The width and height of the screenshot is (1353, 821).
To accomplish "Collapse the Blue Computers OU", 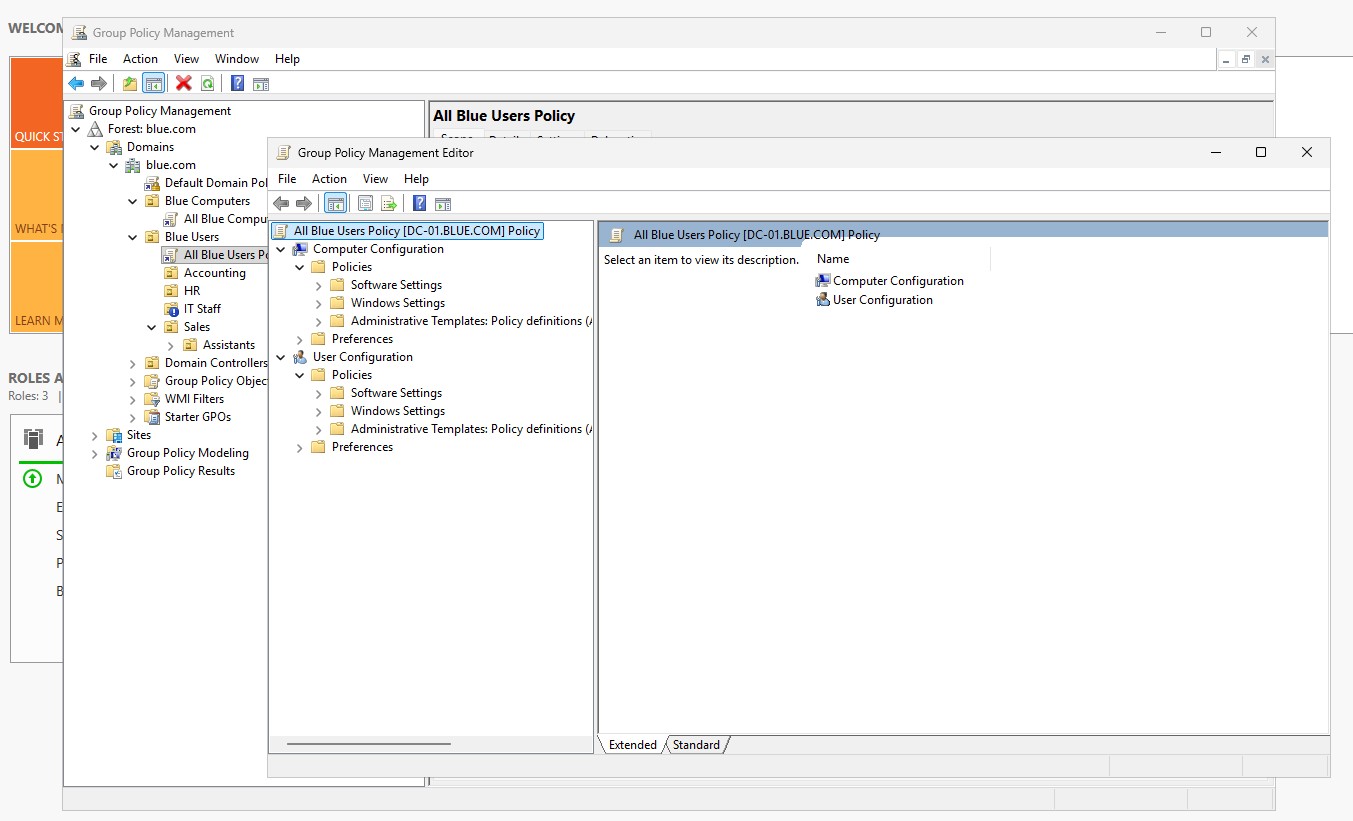I will coord(133,201).
